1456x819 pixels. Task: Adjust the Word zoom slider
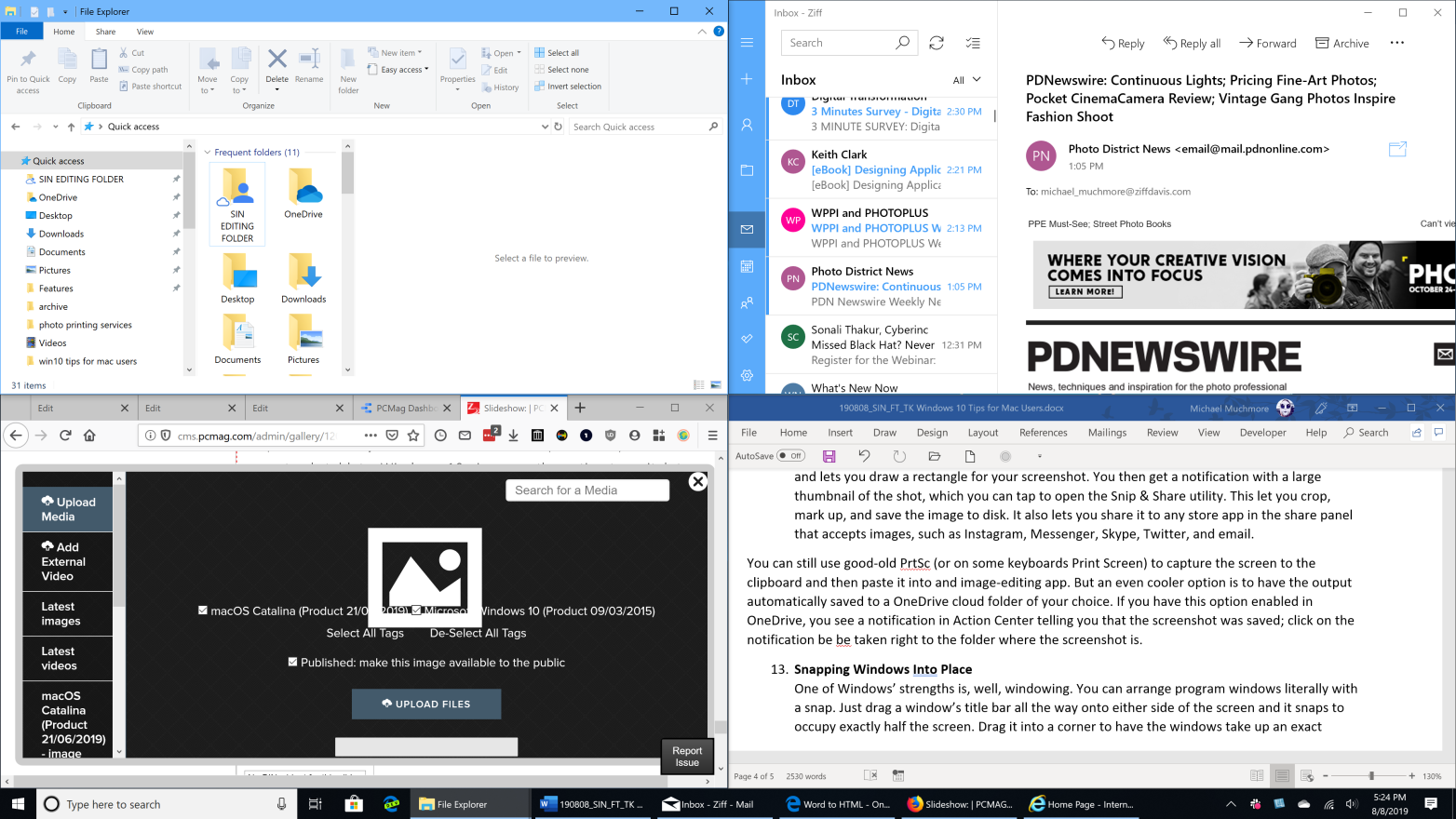coord(1370,775)
